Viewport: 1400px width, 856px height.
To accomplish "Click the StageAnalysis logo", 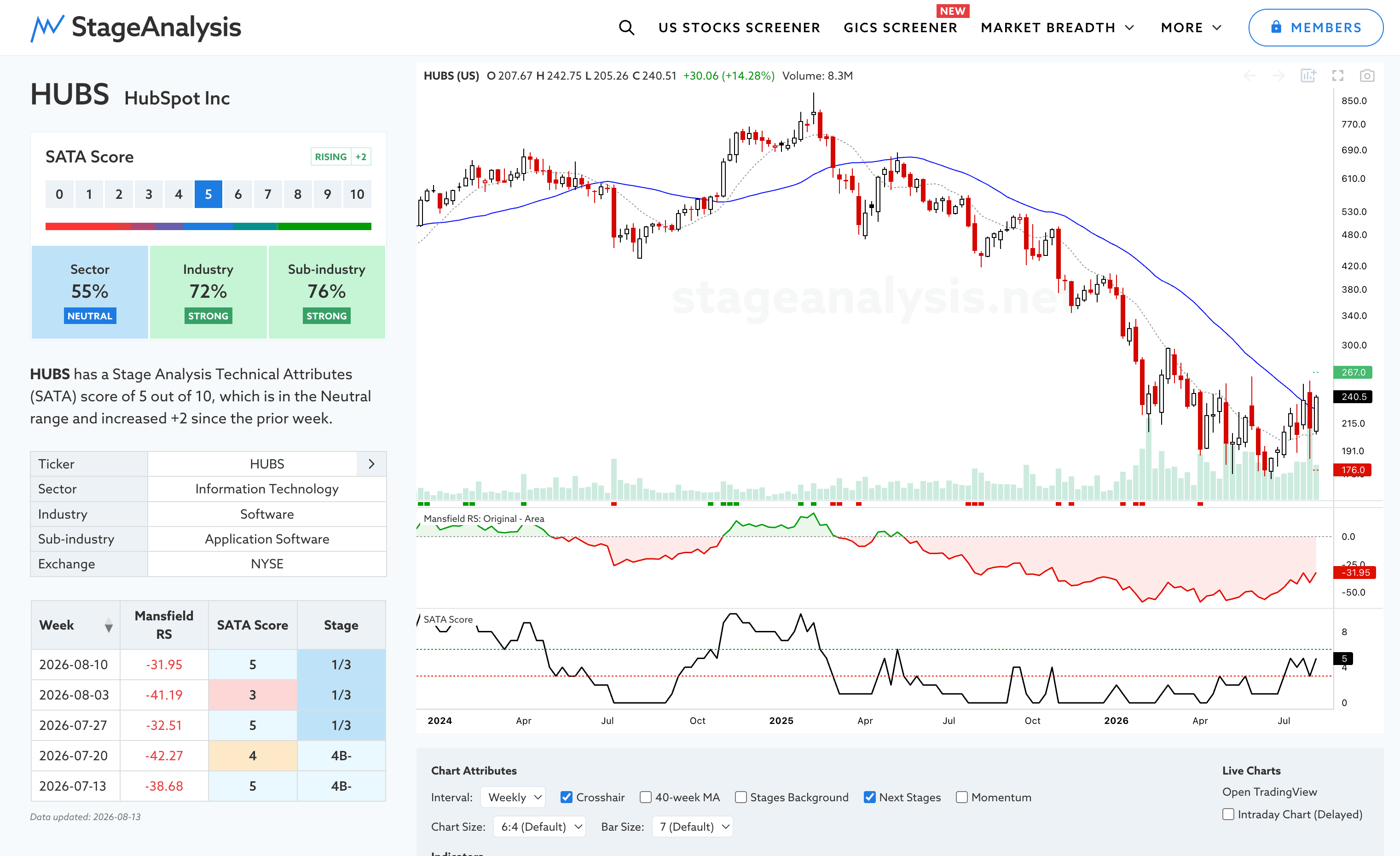I will pyautogui.click(x=136, y=27).
